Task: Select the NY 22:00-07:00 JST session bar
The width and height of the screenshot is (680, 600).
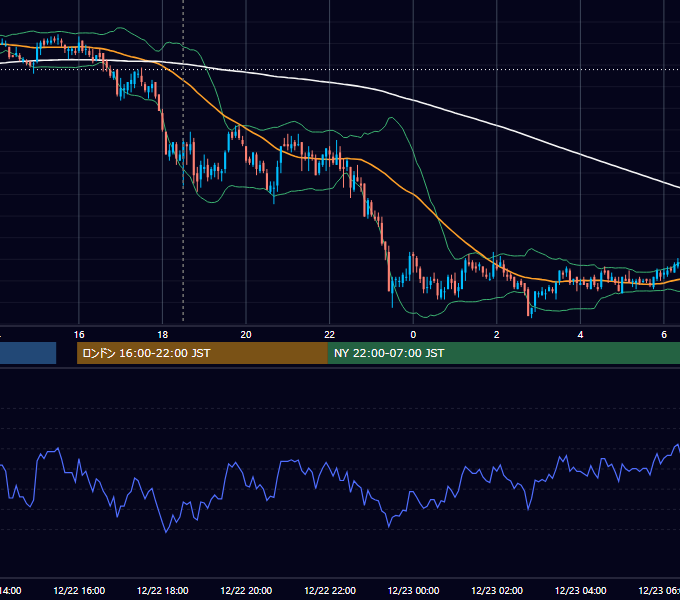Action: 503,353
